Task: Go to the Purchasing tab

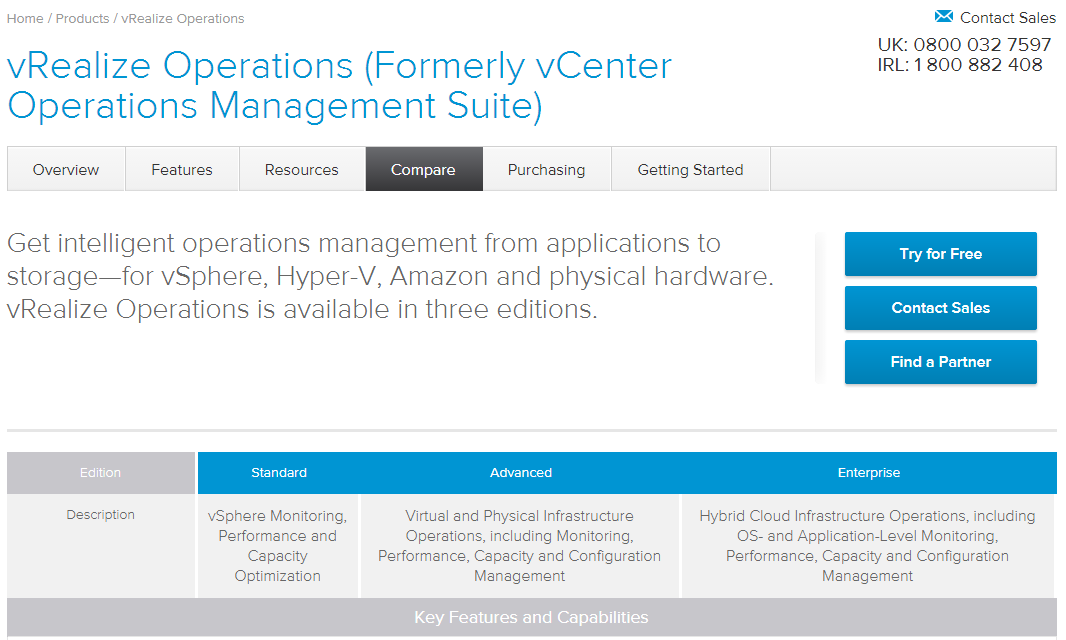Action: [x=546, y=169]
